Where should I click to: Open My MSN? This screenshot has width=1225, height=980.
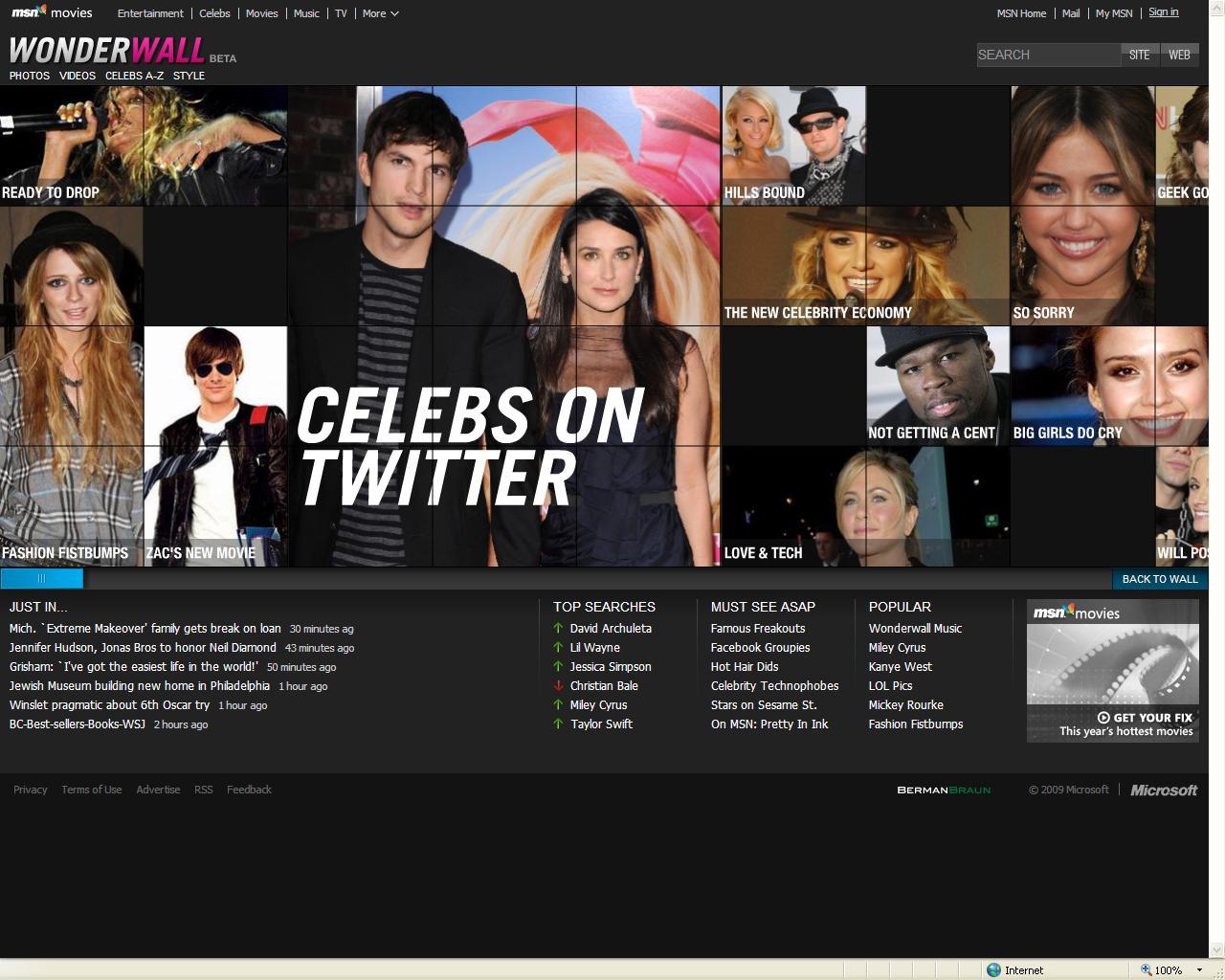1114,13
